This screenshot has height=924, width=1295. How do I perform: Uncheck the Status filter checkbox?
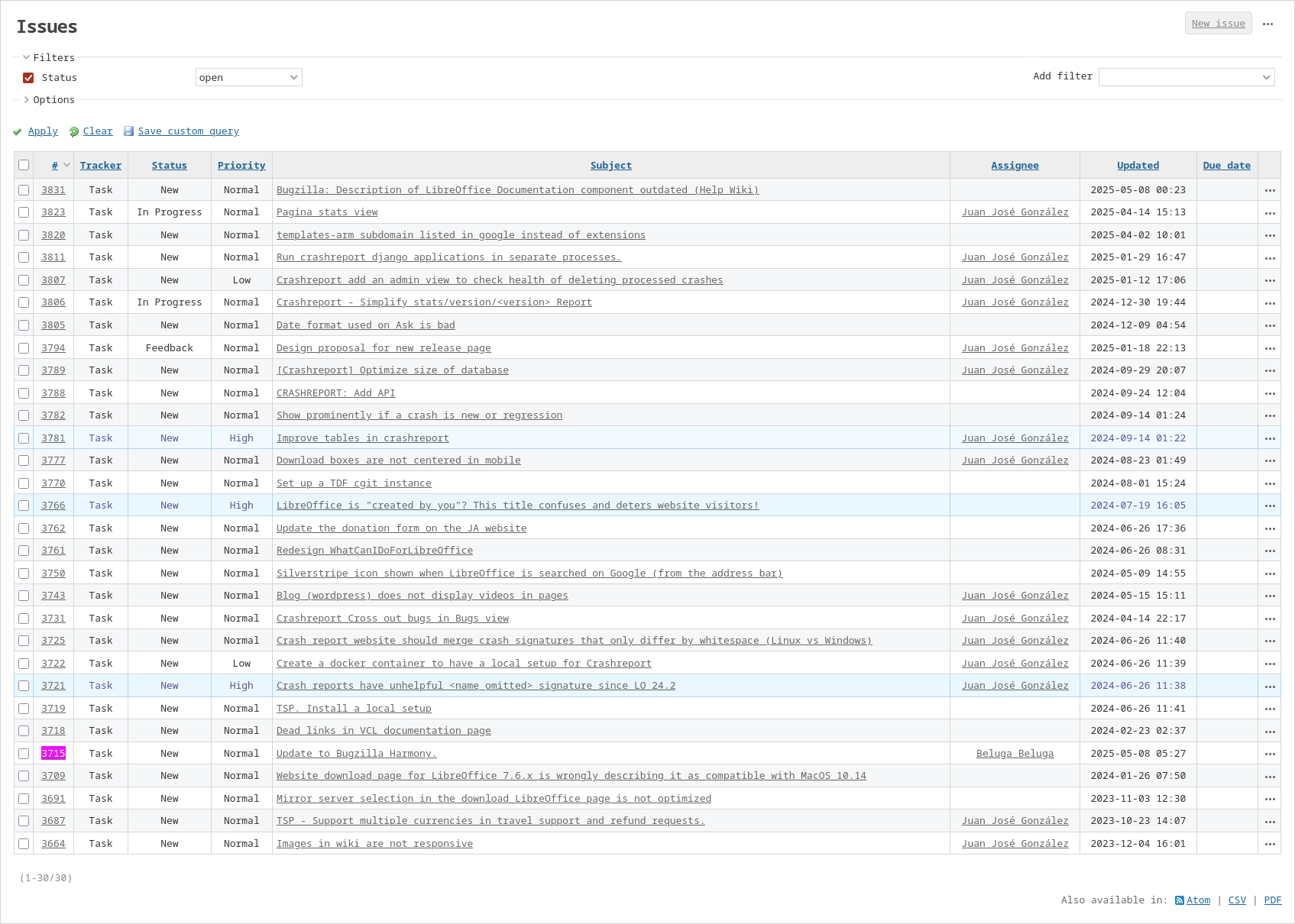(x=28, y=78)
